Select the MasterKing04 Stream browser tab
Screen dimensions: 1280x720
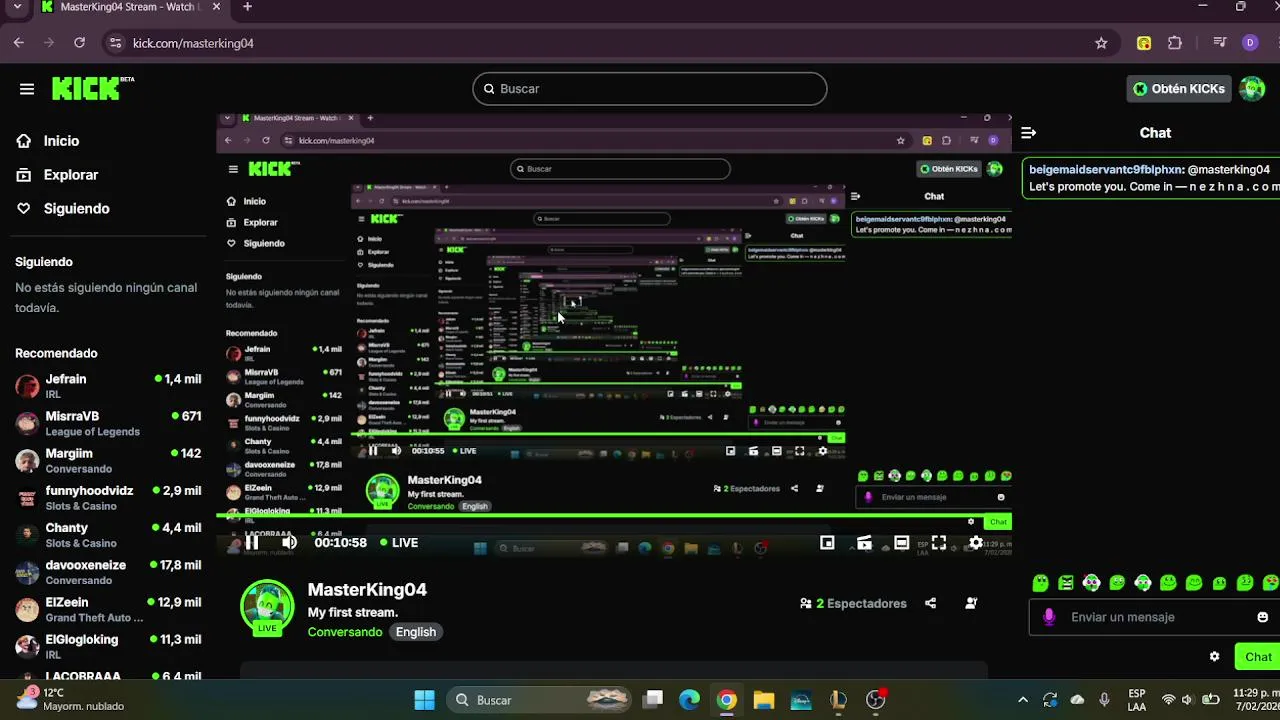tap(130, 7)
